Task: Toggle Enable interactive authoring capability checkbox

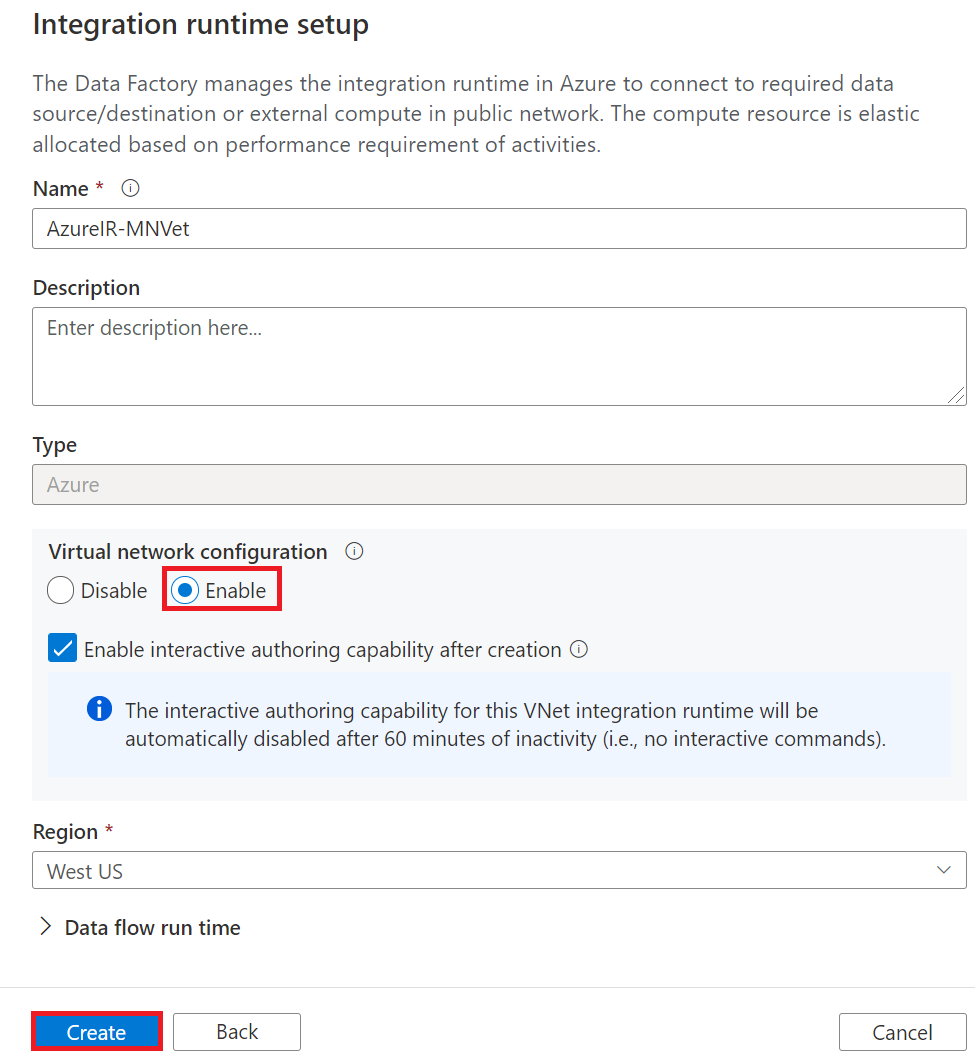Action: coord(63,649)
